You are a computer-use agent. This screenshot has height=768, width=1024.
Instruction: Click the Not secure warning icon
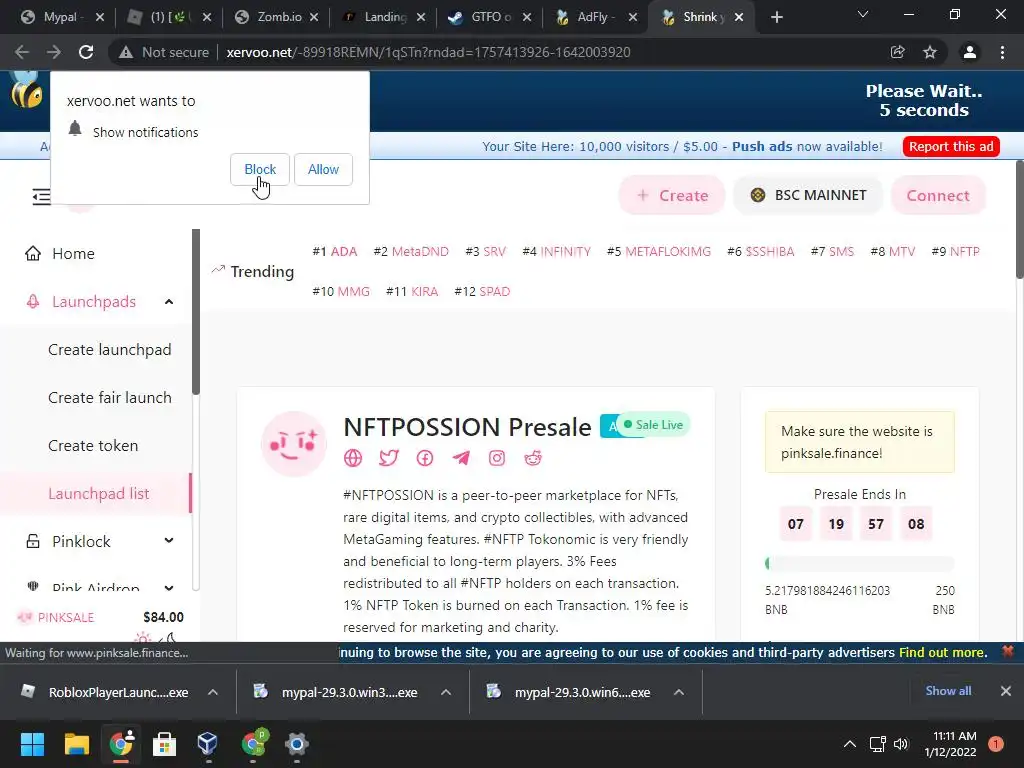[126, 52]
